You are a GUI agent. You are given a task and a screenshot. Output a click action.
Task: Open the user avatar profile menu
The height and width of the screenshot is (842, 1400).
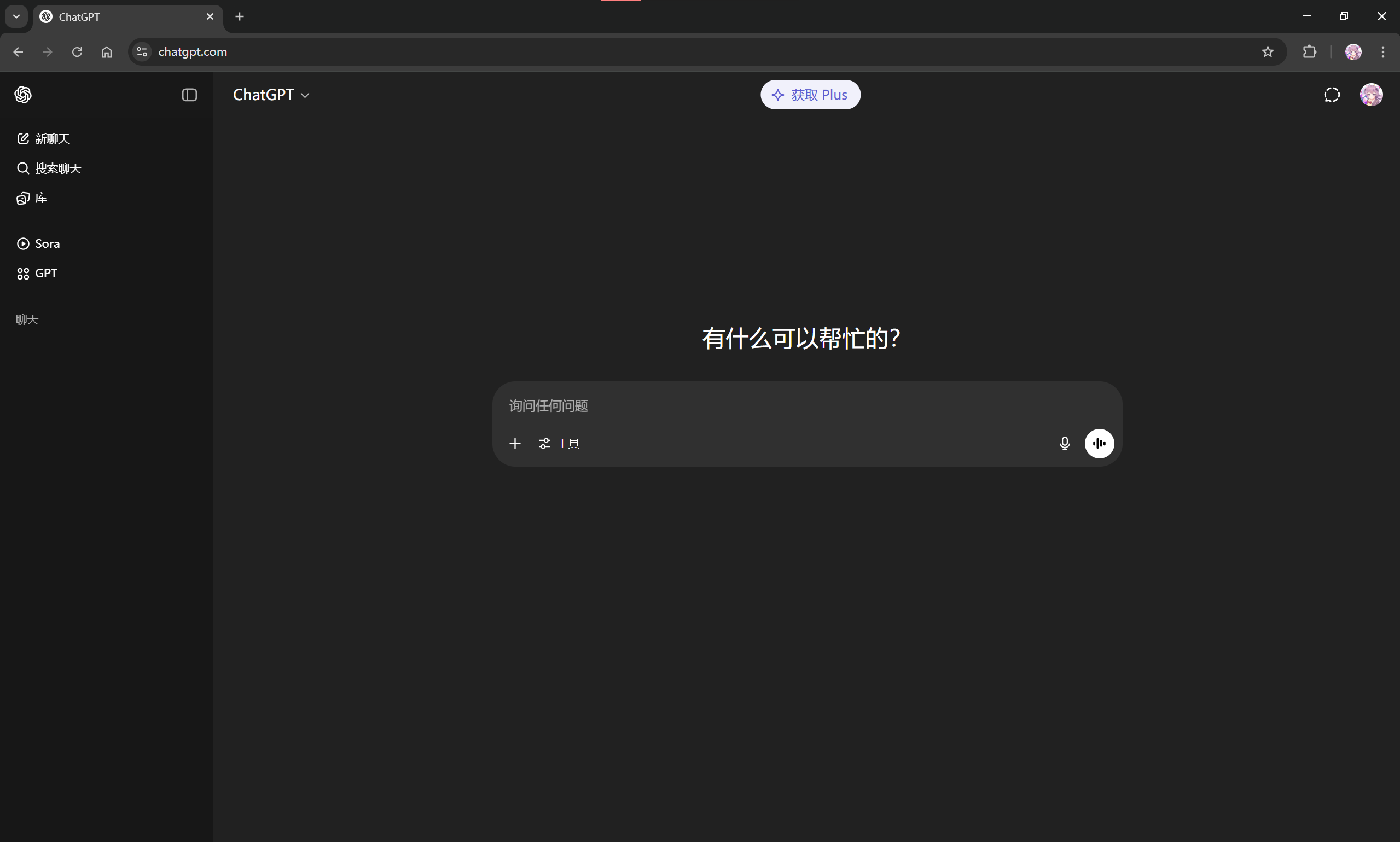pyautogui.click(x=1371, y=95)
